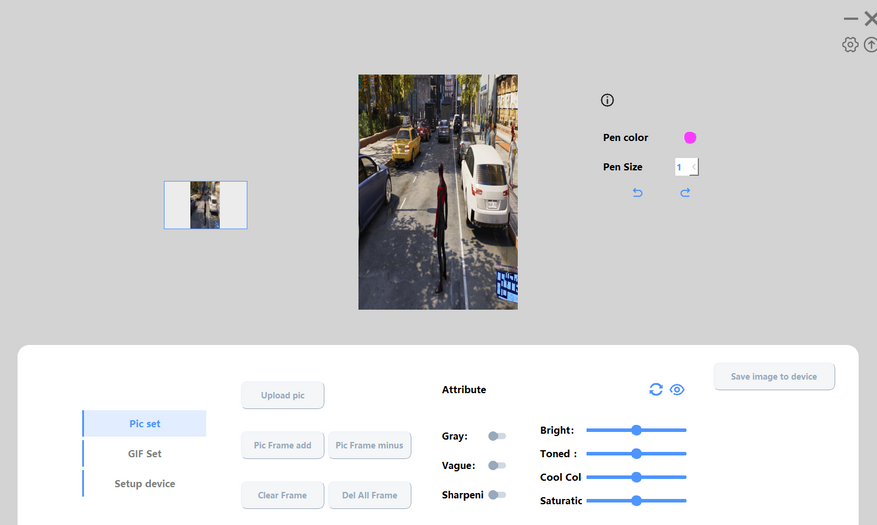Click the Pic Frame add button

[x=283, y=445]
